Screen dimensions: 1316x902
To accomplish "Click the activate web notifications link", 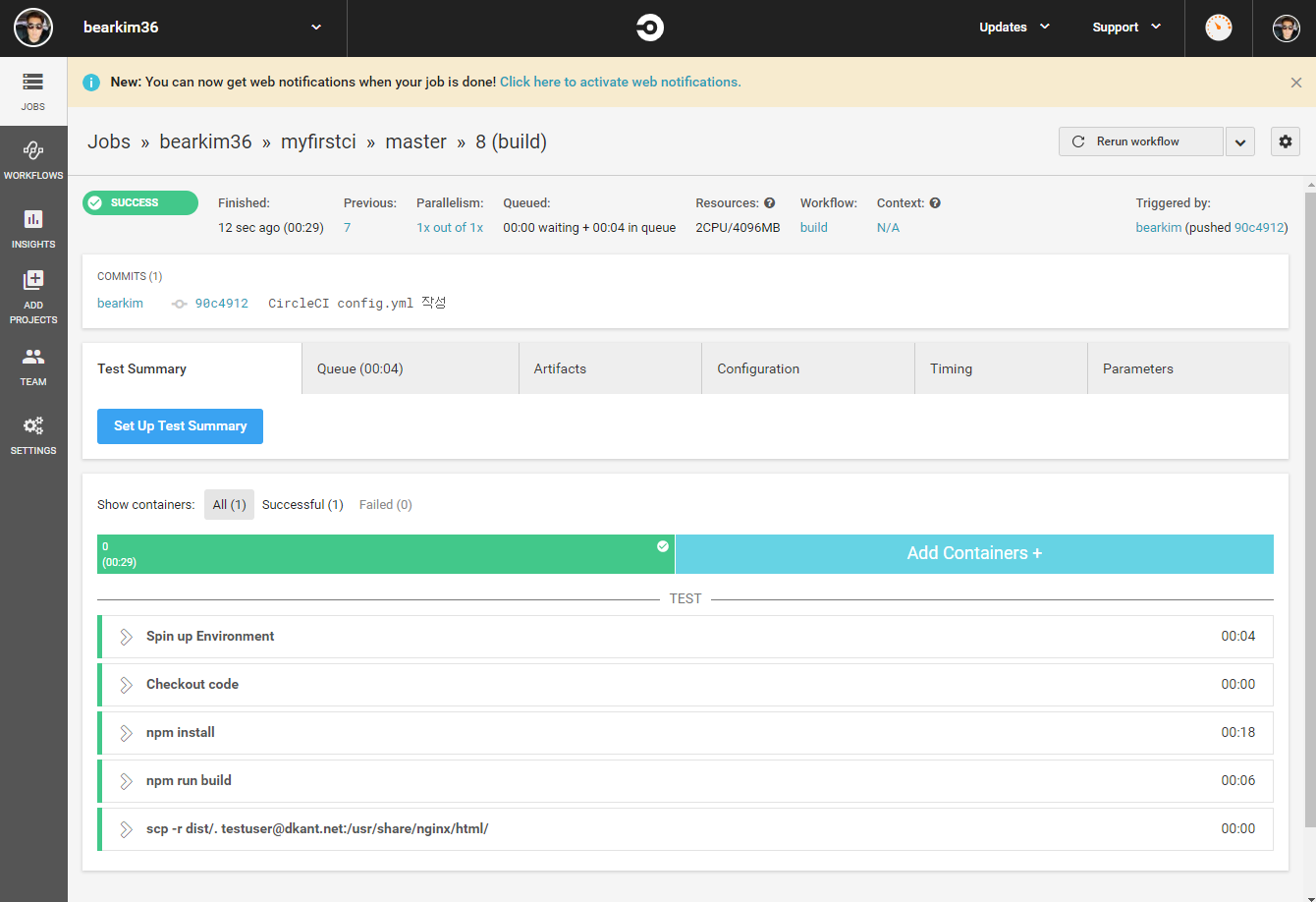I will tap(621, 83).
